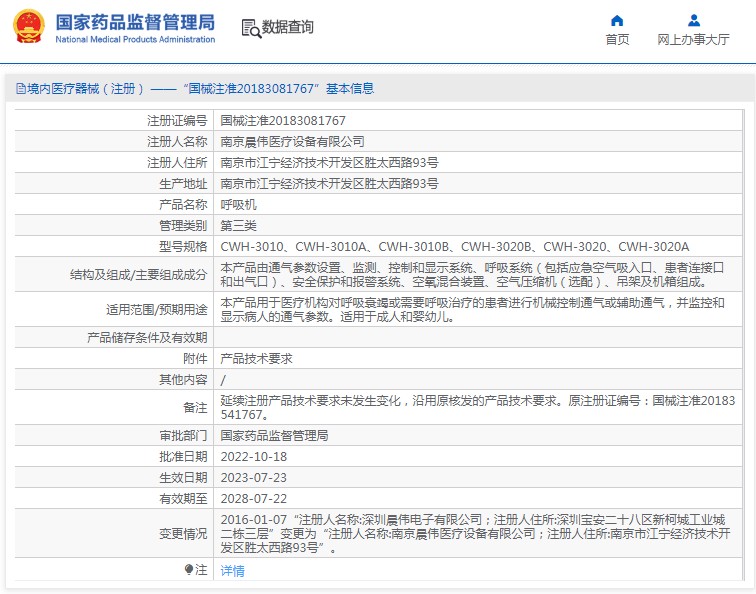Open the 详情 details link

click(x=232, y=571)
